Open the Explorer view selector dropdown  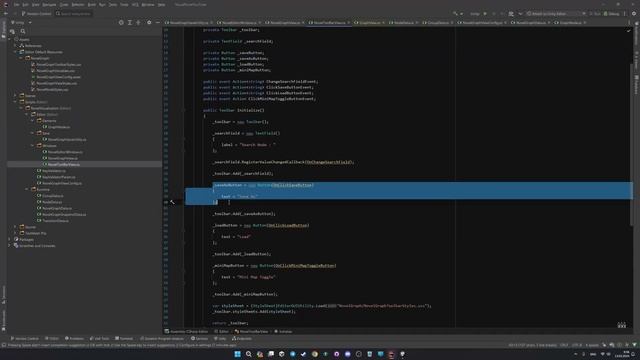click(21, 22)
